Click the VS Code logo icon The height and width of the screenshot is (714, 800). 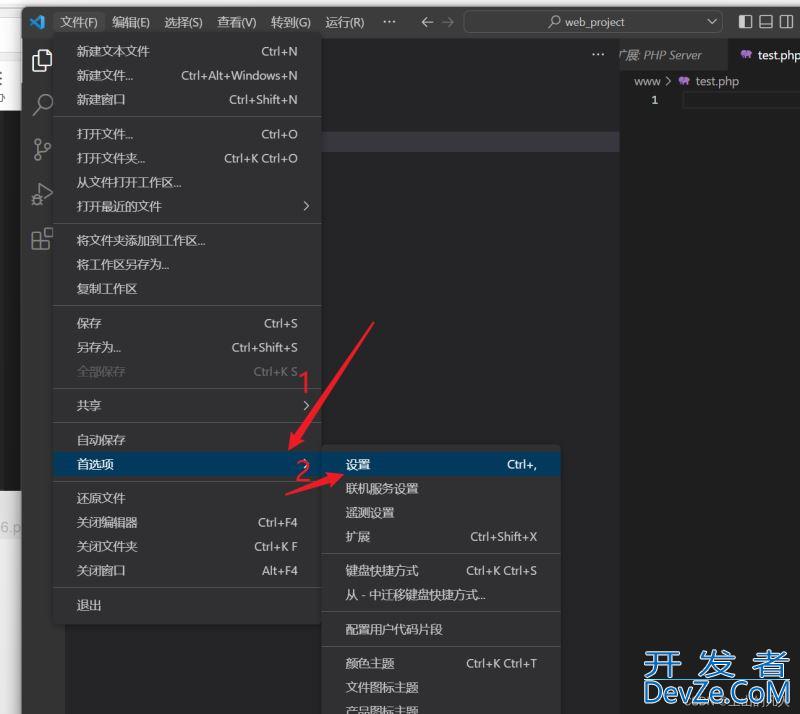point(37,22)
